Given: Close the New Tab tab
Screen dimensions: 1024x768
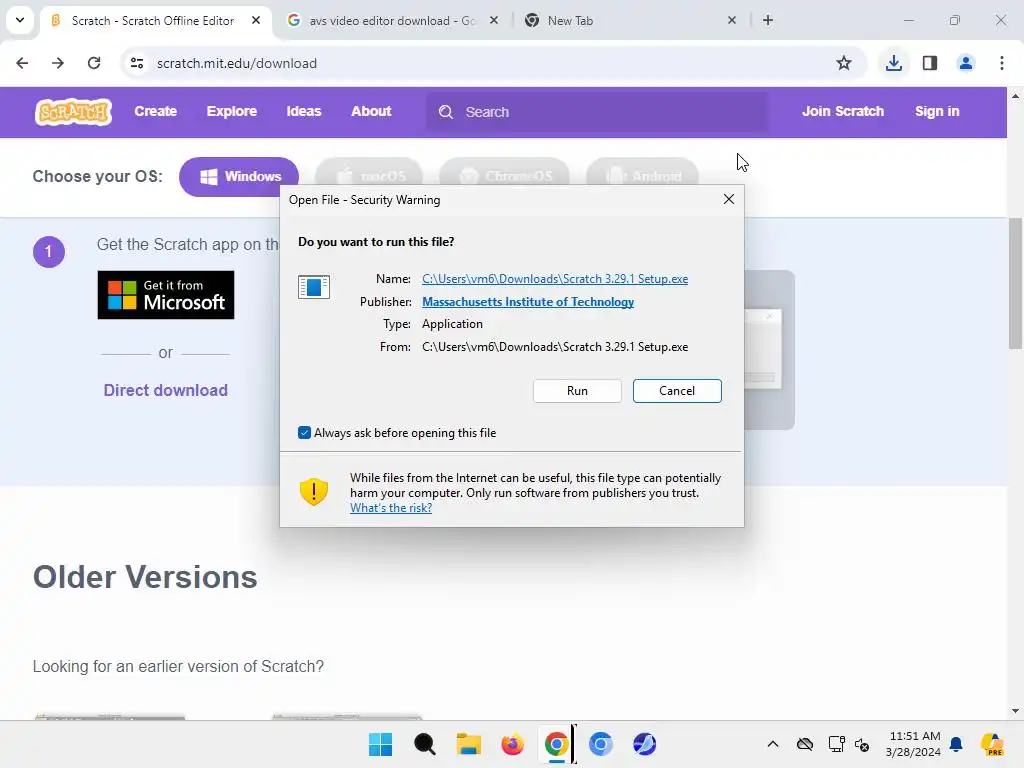Looking at the screenshot, I should [732, 20].
